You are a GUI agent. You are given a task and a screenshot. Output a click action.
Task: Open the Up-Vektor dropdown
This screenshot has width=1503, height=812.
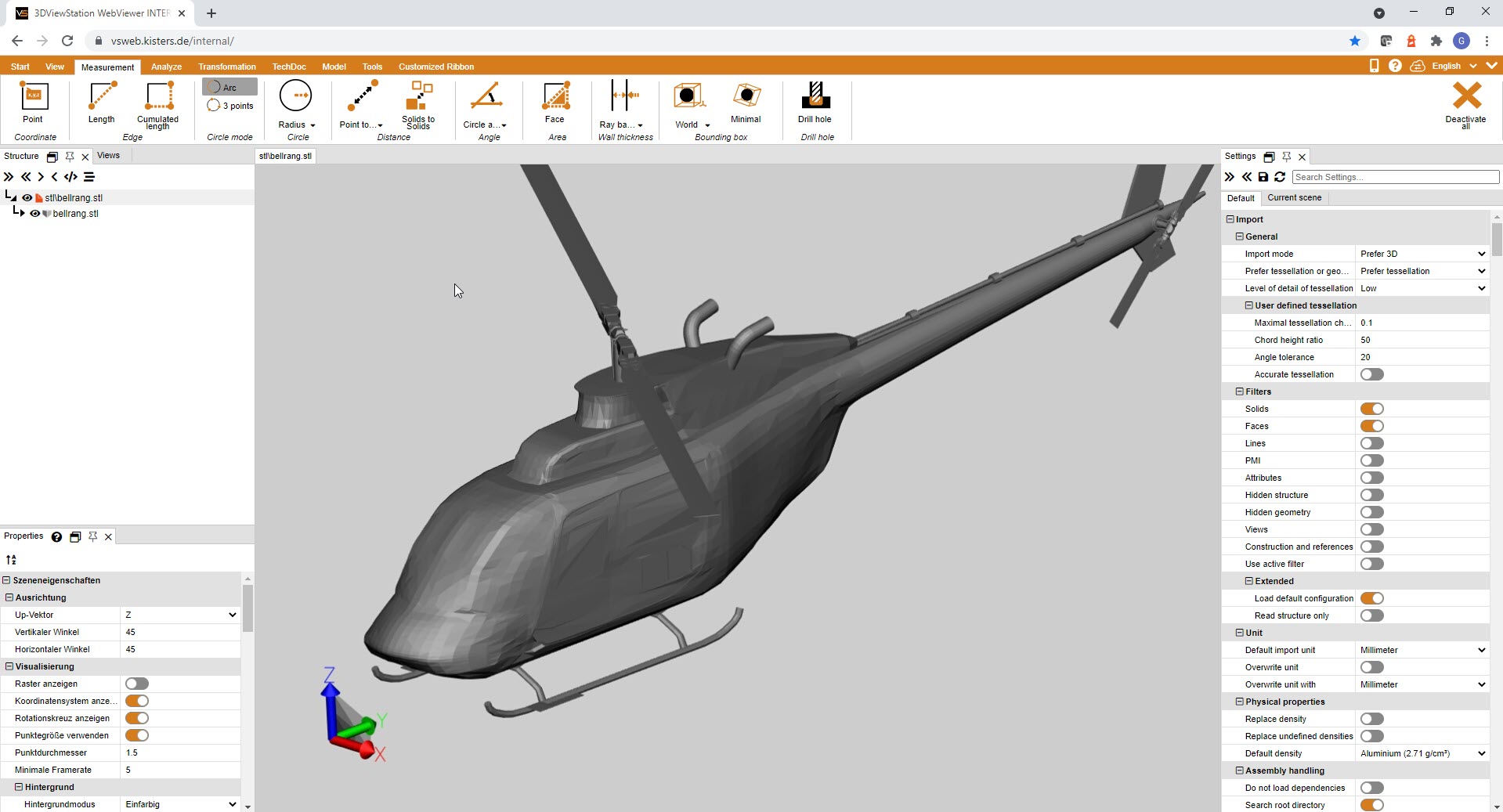(x=180, y=615)
